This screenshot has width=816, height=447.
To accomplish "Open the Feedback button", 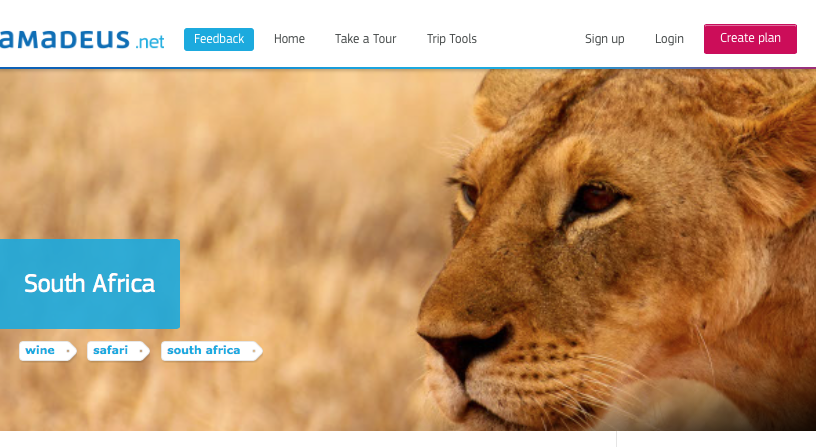I will 219,39.
